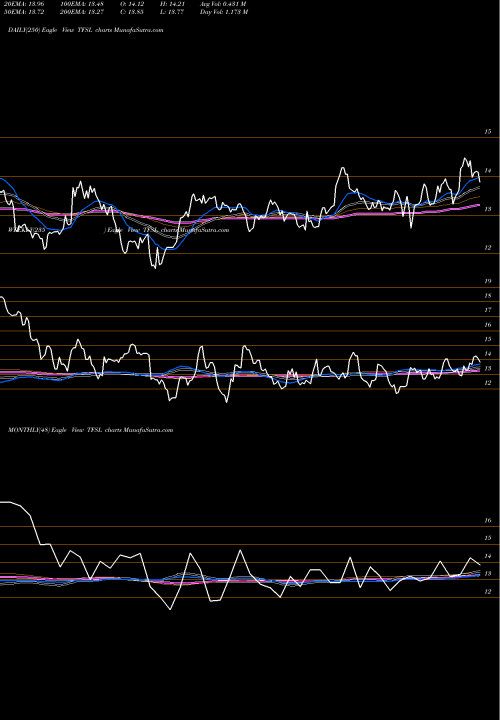This screenshot has width=500, height=720.
Task: Click the 200EMA value in the header
Action: (82, 12)
